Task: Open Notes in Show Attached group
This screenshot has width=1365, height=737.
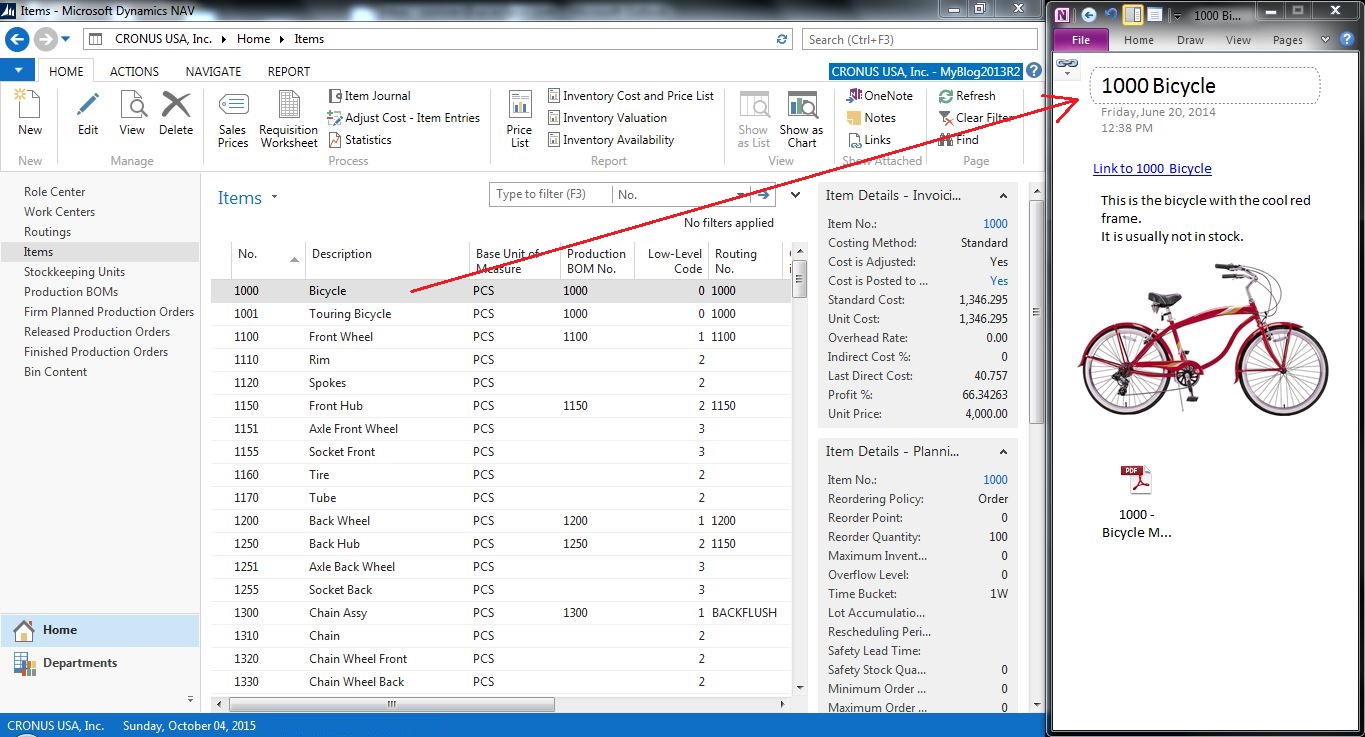Action: 872,118
